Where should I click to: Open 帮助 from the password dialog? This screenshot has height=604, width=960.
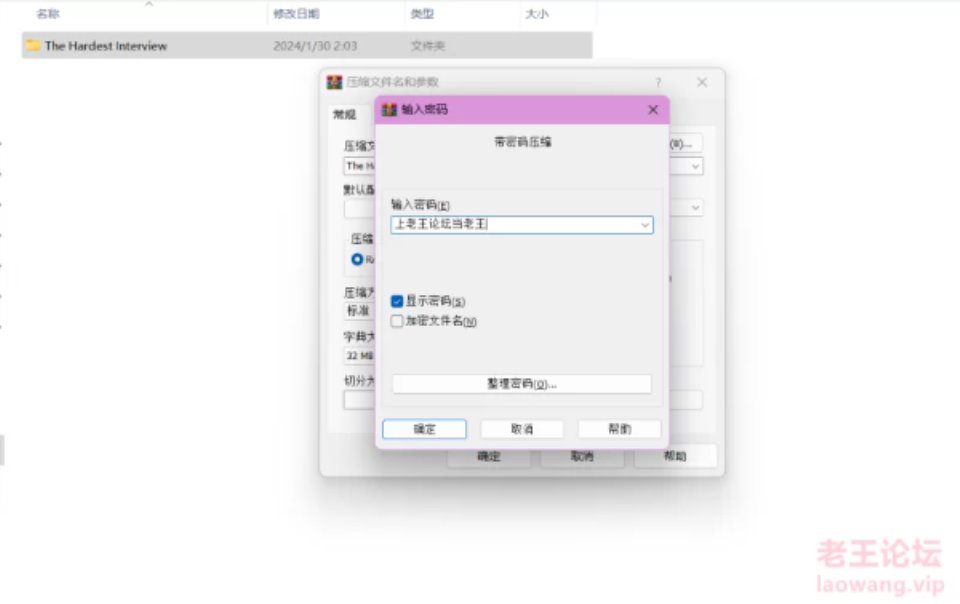619,429
